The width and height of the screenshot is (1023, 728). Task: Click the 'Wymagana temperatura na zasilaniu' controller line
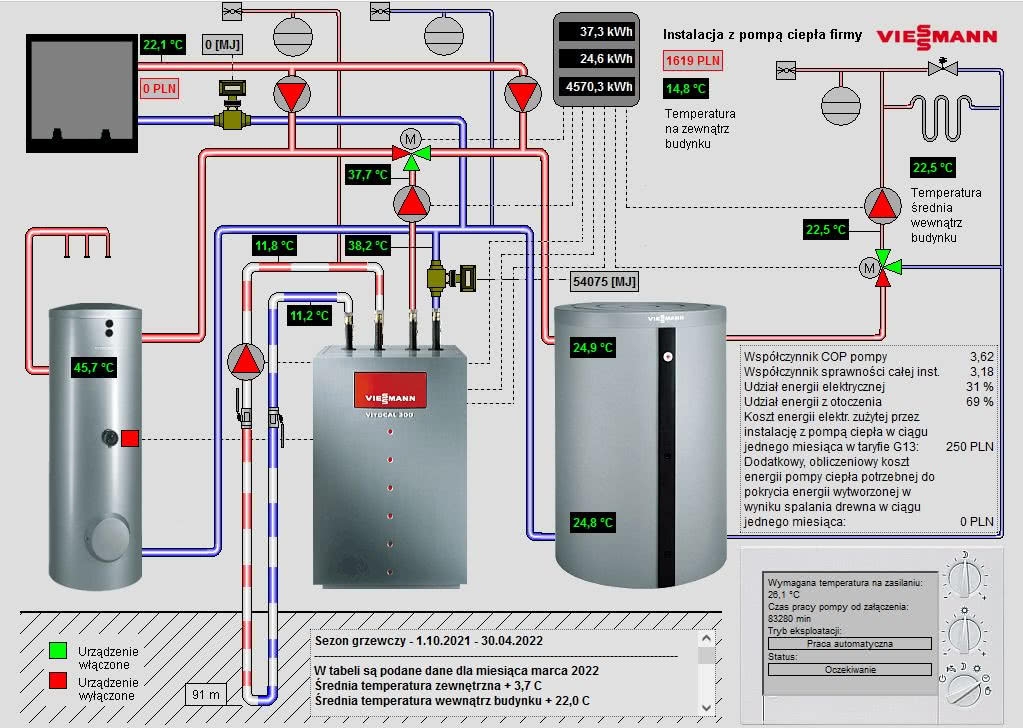point(845,583)
